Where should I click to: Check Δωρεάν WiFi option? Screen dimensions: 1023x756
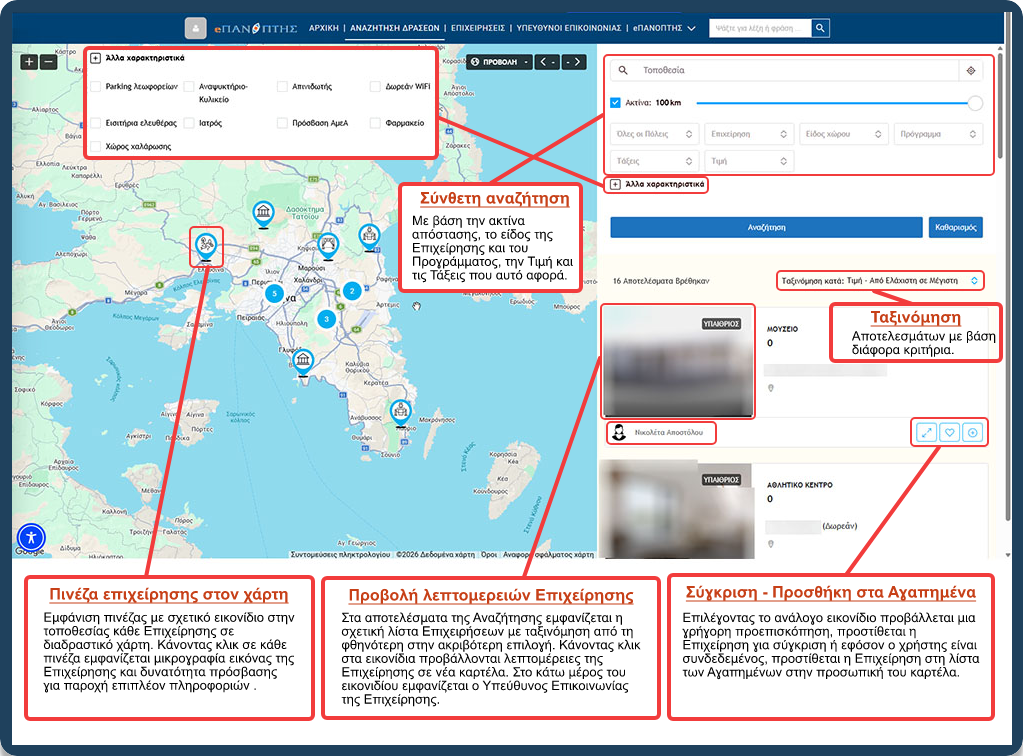coord(375,86)
